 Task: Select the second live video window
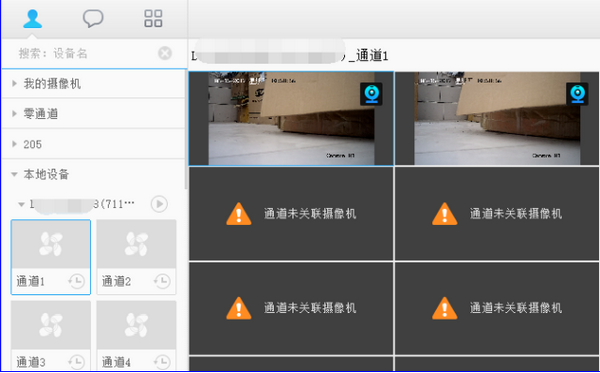pos(497,119)
